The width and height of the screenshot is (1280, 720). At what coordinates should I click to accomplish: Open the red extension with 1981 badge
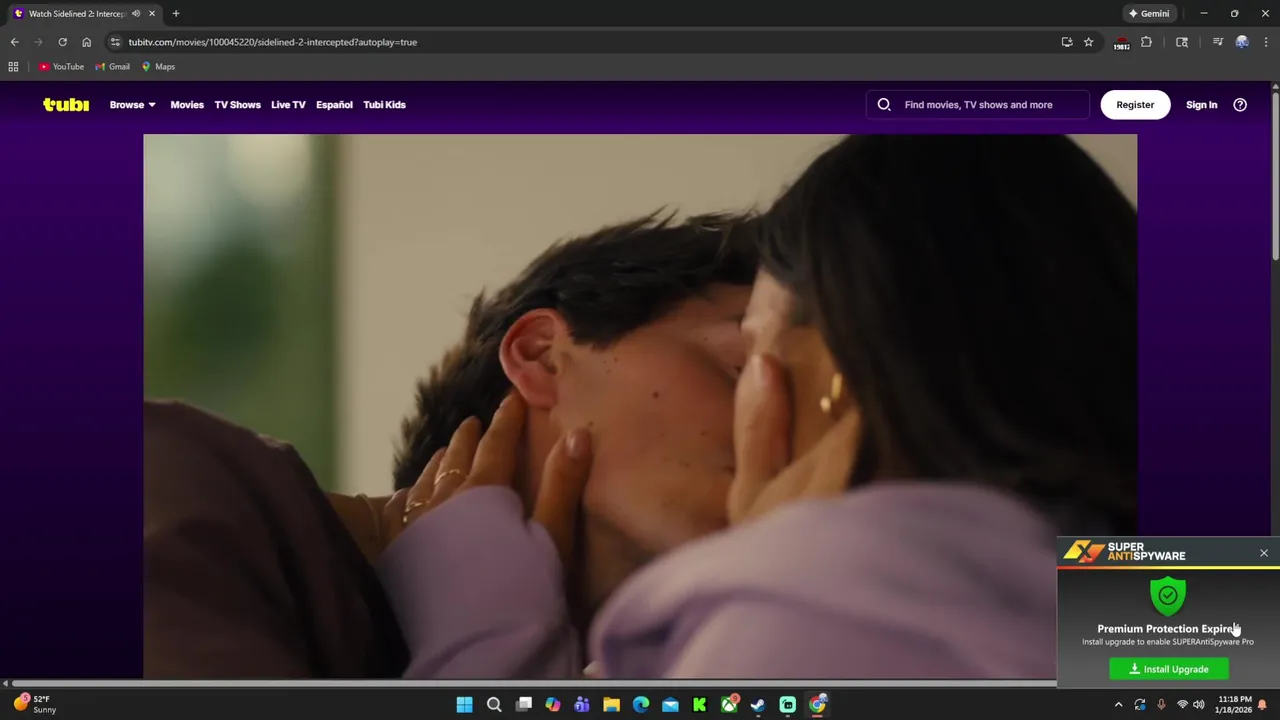pos(1122,43)
